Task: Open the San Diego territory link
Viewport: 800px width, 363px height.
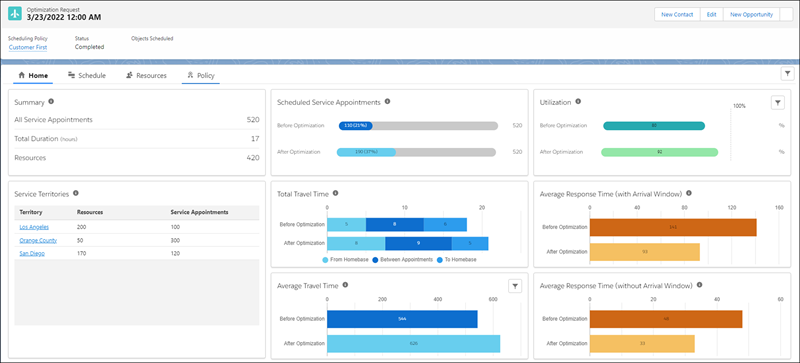Action: [32, 253]
